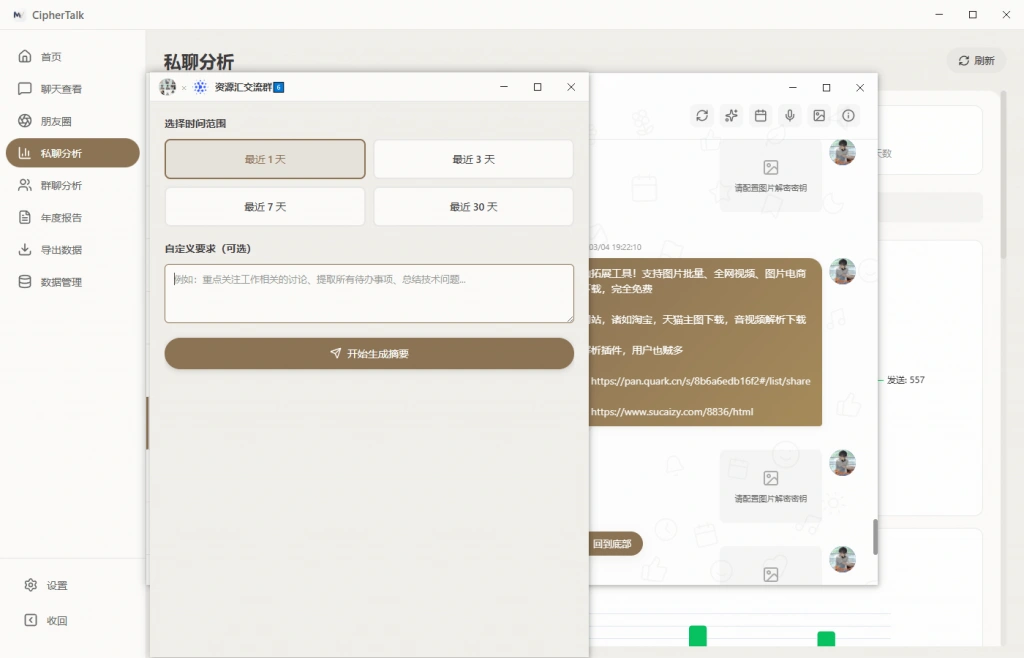Switch to 聊天查看 in the sidebar
This screenshot has height=658, width=1024.
point(56,88)
